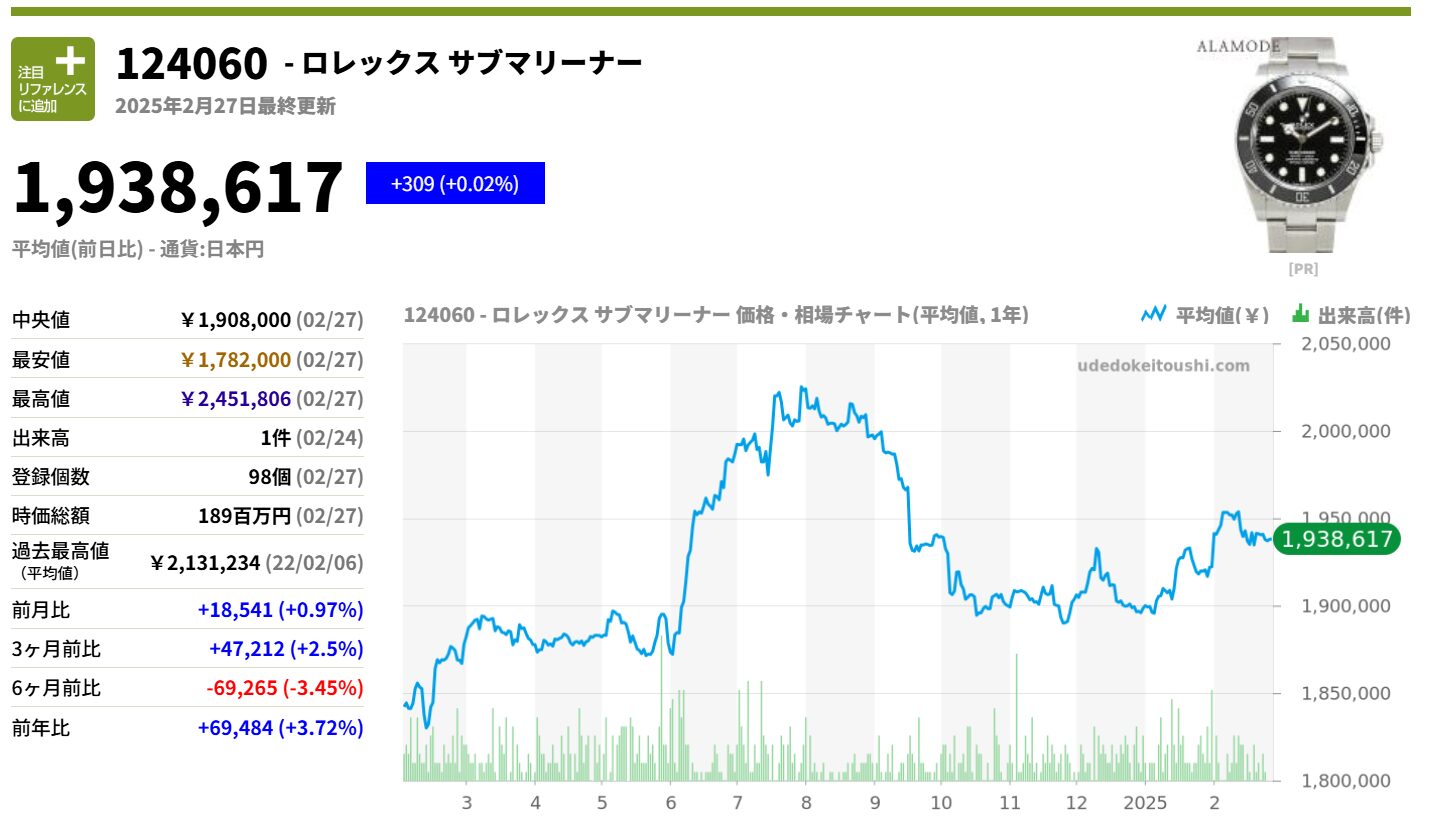The height and width of the screenshot is (832, 1436).
Task: Click the [PR] label under the watch
Action: coord(1302,269)
